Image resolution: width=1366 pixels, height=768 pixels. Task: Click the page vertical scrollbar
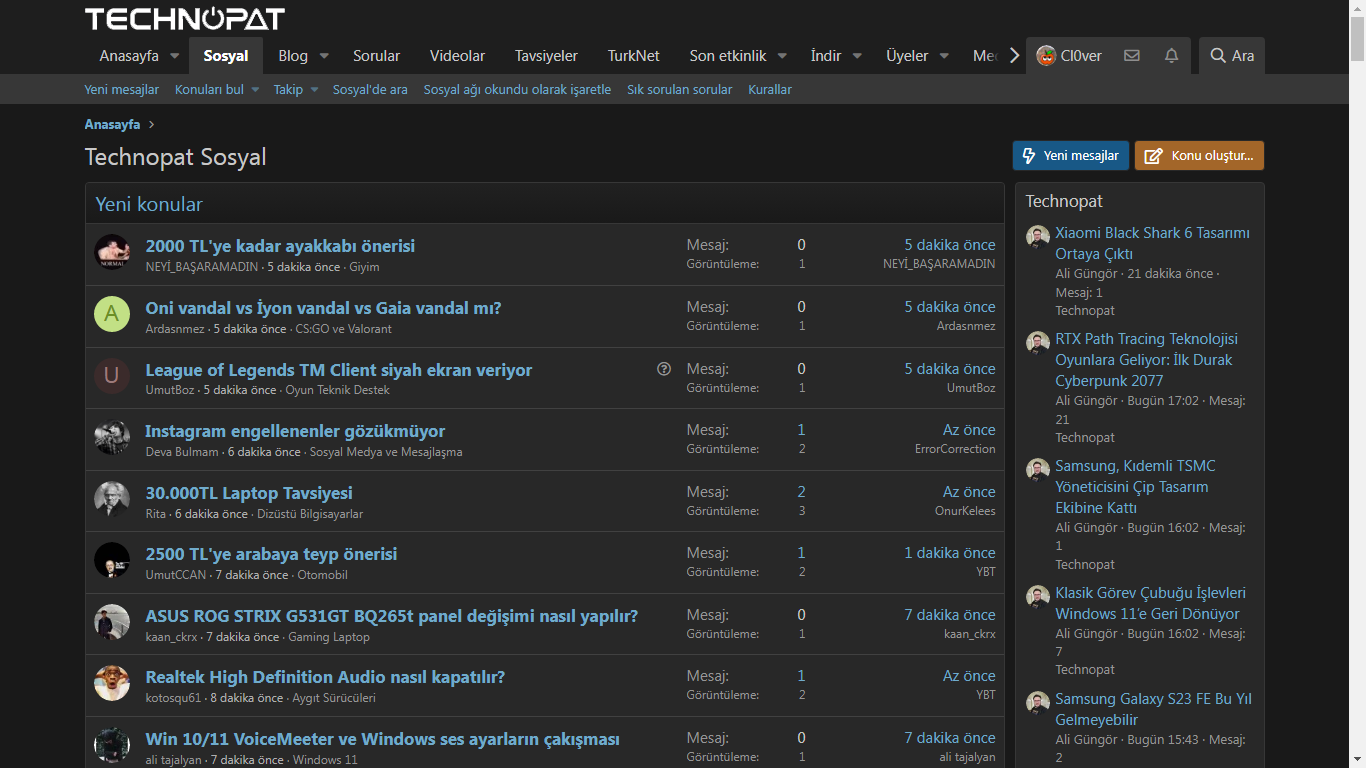point(1357,384)
